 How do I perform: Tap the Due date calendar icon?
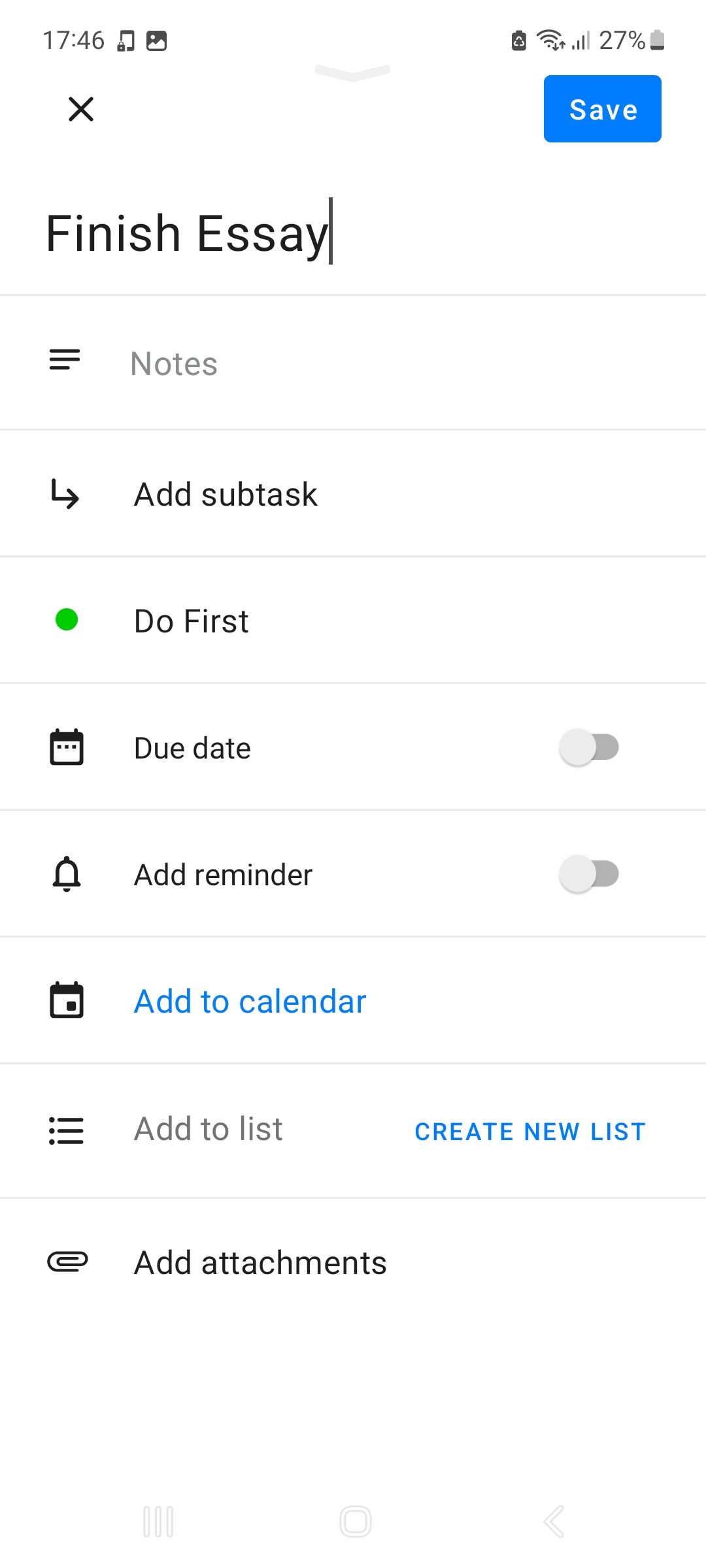pos(67,747)
